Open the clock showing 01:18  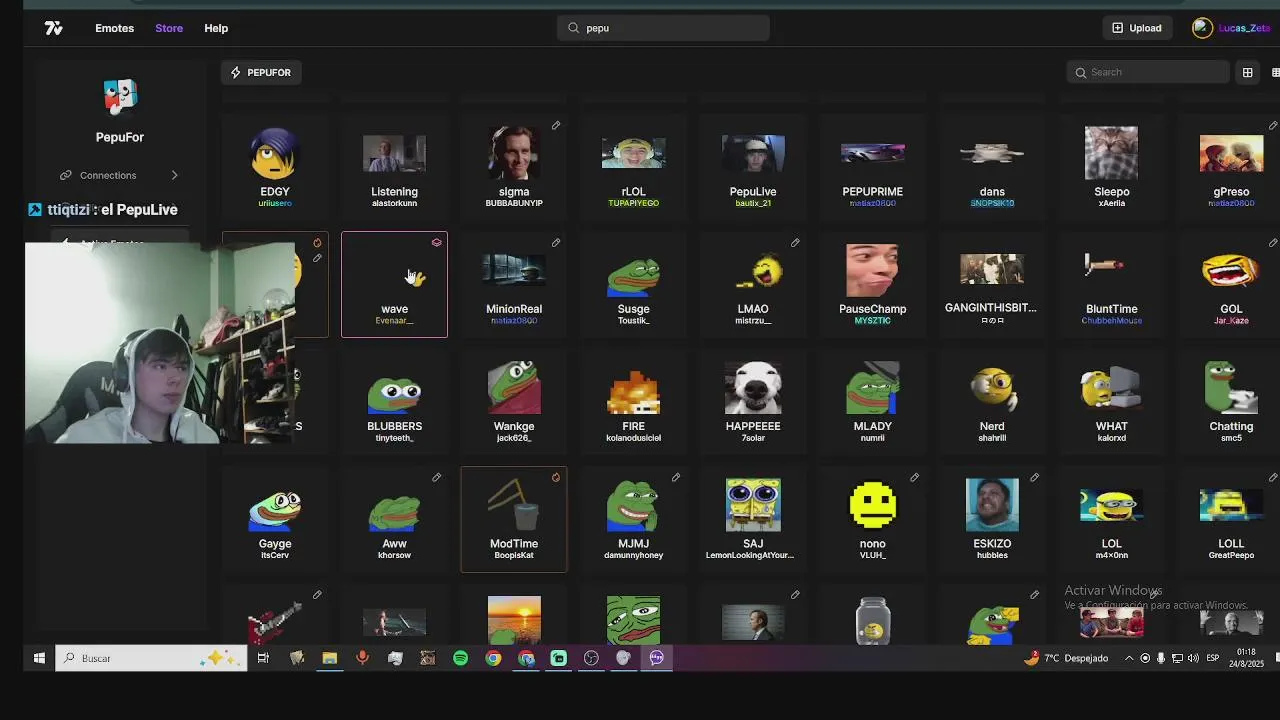point(1246,658)
